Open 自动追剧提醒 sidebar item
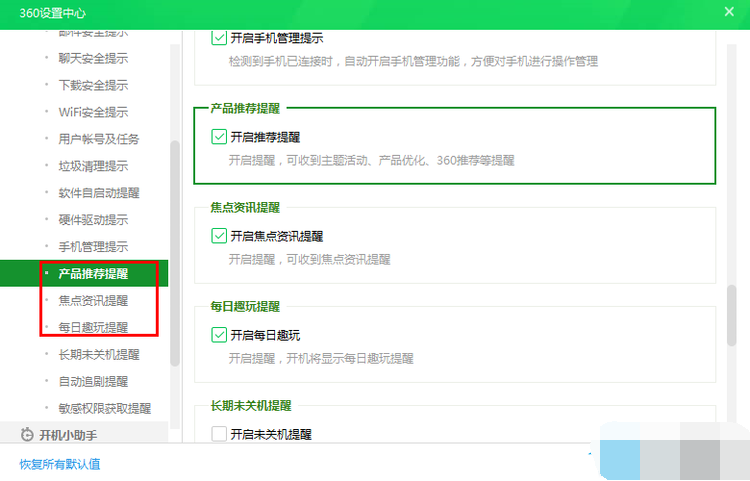Screen dimensions: 750x481 [93, 381]
